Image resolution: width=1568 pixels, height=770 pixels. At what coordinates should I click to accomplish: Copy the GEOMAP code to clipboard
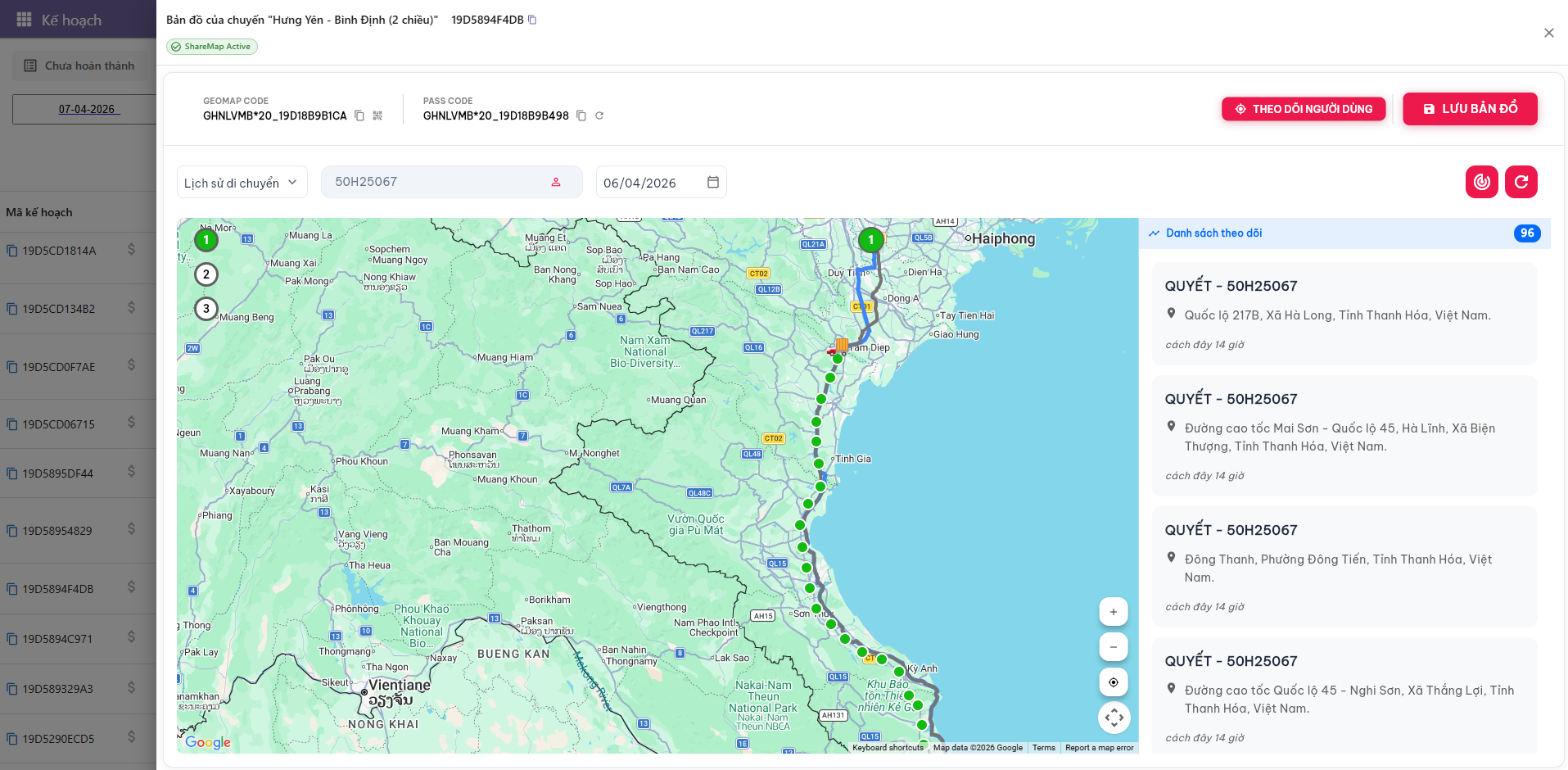359,115
